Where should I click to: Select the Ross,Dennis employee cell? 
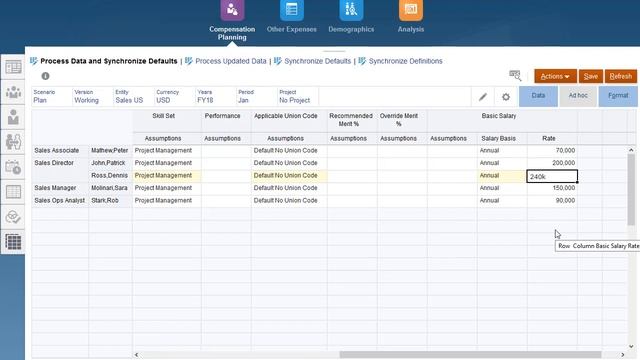[x=110, y=176]
